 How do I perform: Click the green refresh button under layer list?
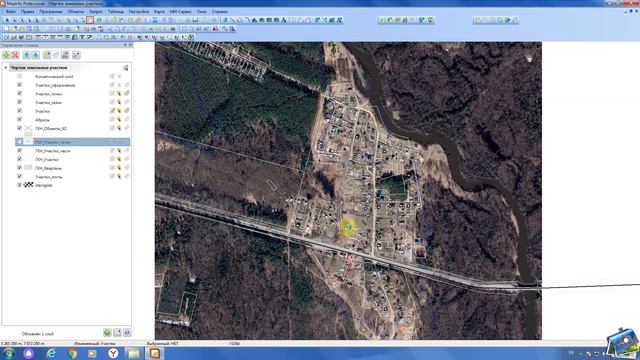click(x=107, y=333)
